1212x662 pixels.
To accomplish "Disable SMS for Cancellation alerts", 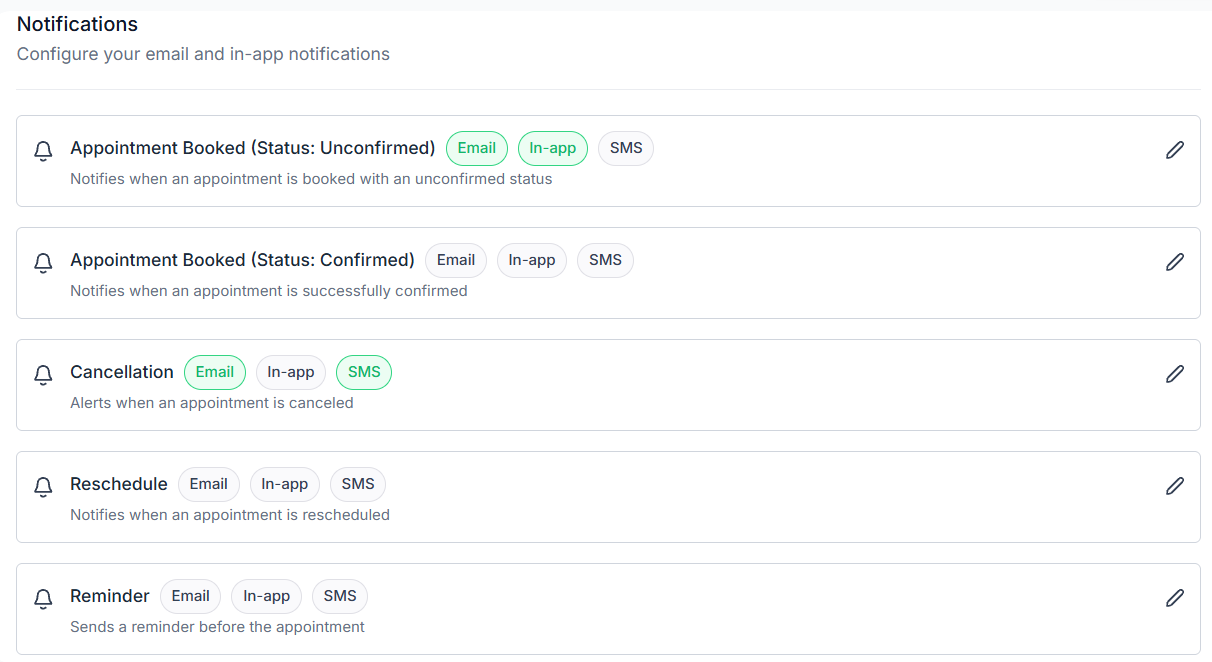I will click(363, 372).
